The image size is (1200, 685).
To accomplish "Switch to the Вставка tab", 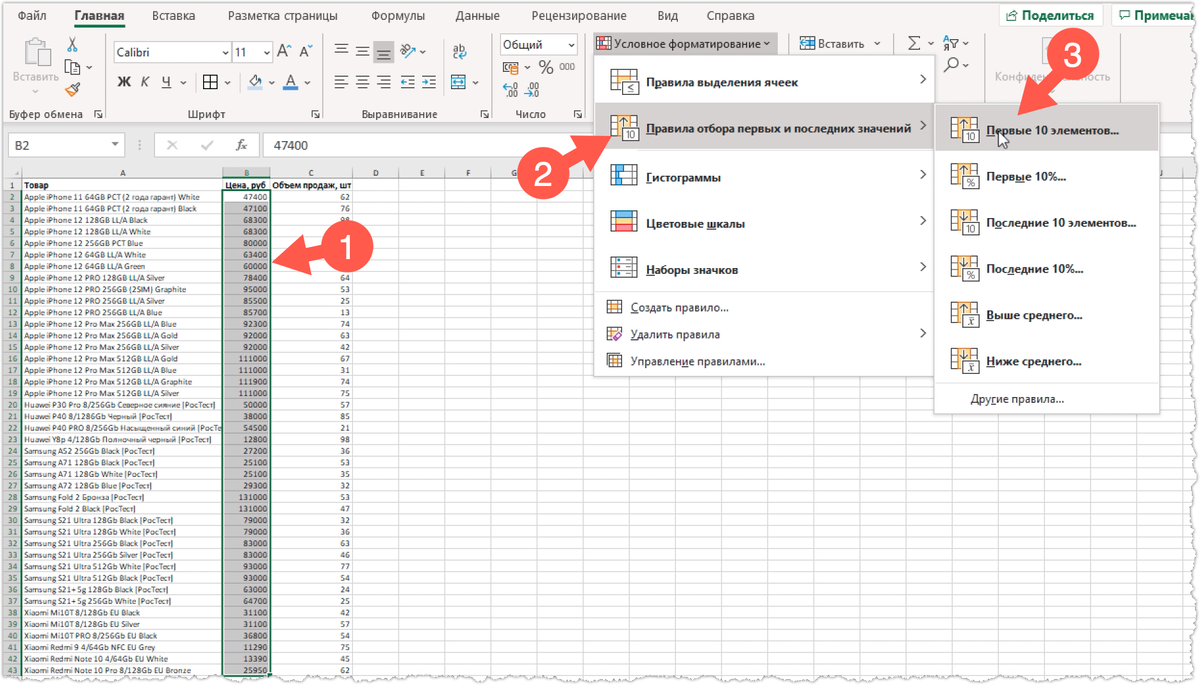I will pyautogui.click(x=173, y=16).
